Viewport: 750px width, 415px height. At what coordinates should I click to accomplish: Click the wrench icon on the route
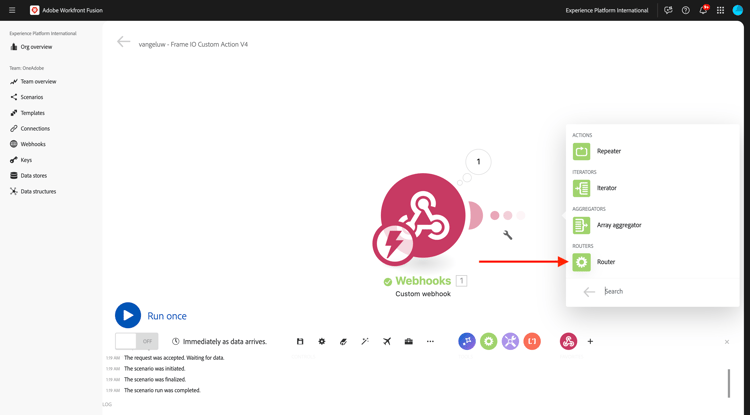tap(507, 235)
